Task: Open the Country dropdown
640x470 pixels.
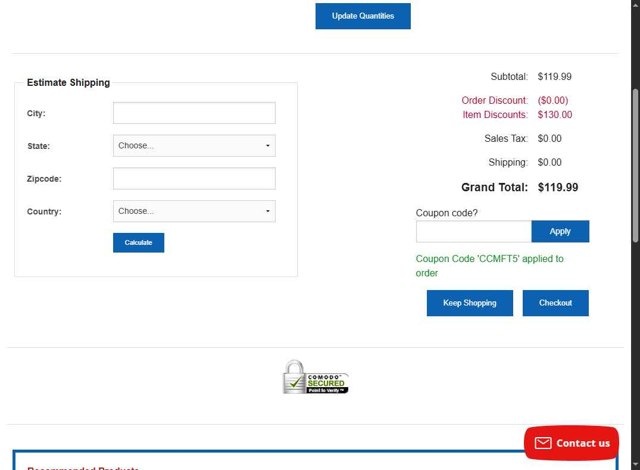Action: tap(194, 211)
